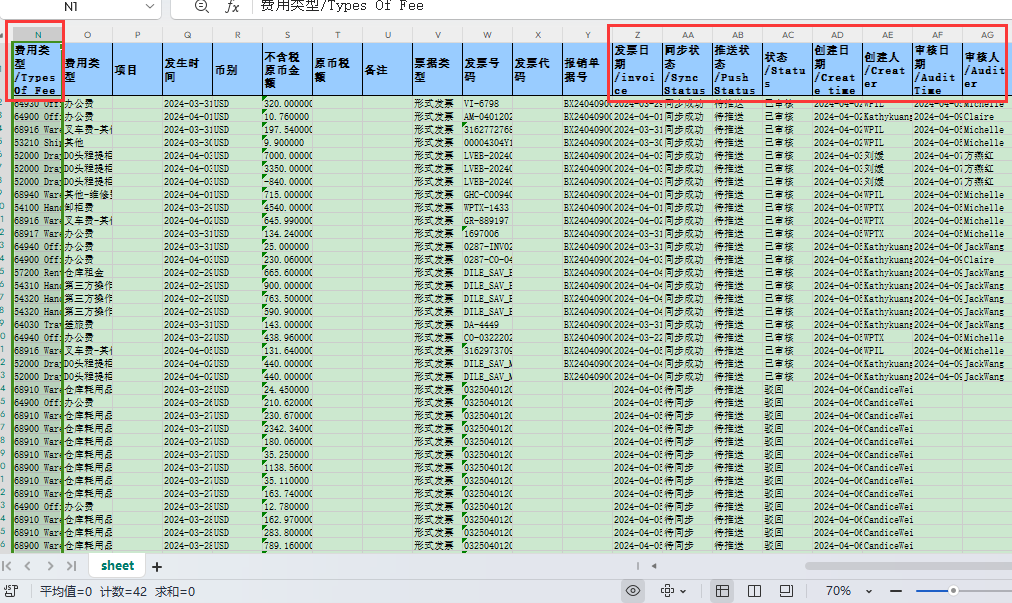Click status bar 平均值=0 entry
The width and height of the screenshot is (1012, 603).
click(66, 591)
